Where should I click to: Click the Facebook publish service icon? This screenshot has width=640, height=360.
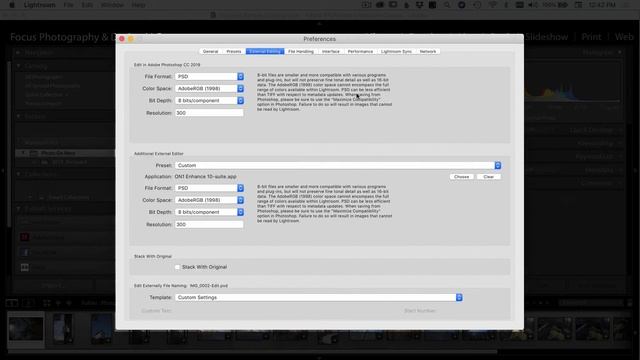pos(24,252)
